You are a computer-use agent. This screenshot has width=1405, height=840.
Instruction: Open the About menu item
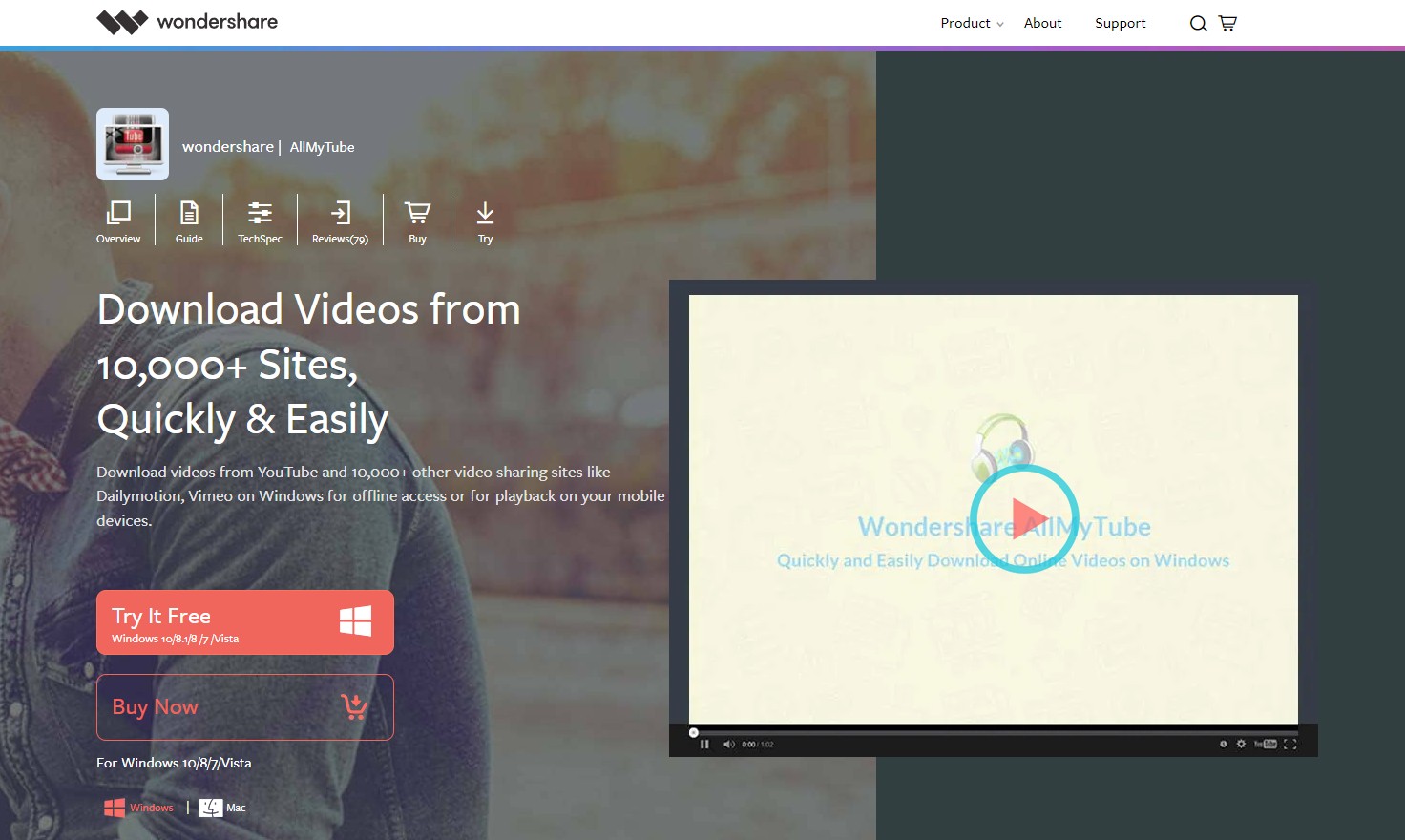[x=1042, y=23]
